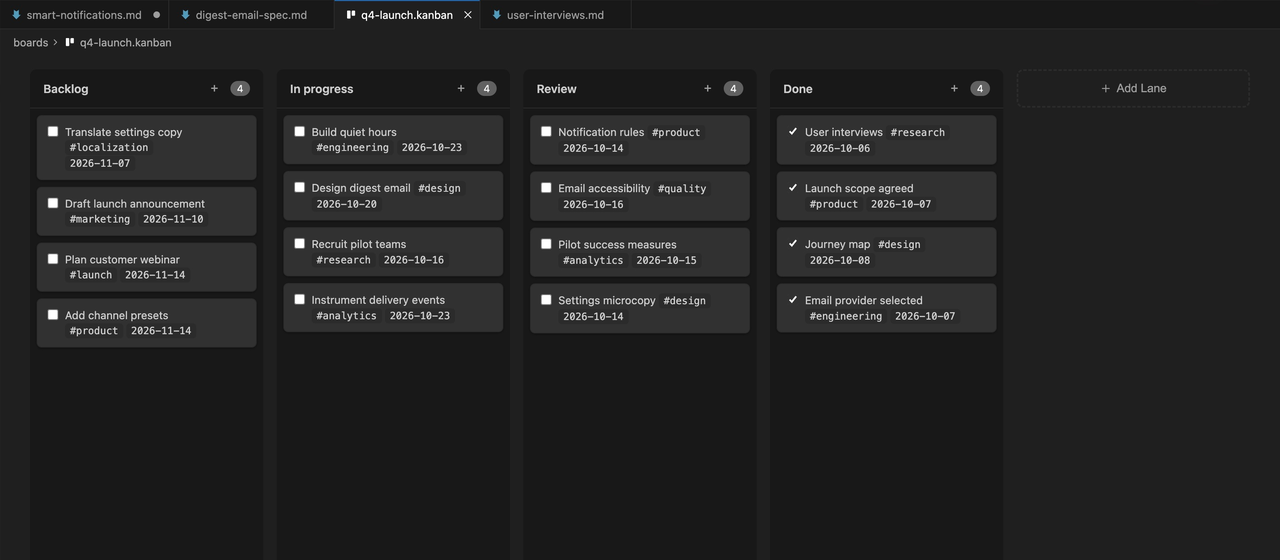The image size is (1280, 560).
Task: Uncheck the Launch scope agreed card
Action: (x=793, y=187)
